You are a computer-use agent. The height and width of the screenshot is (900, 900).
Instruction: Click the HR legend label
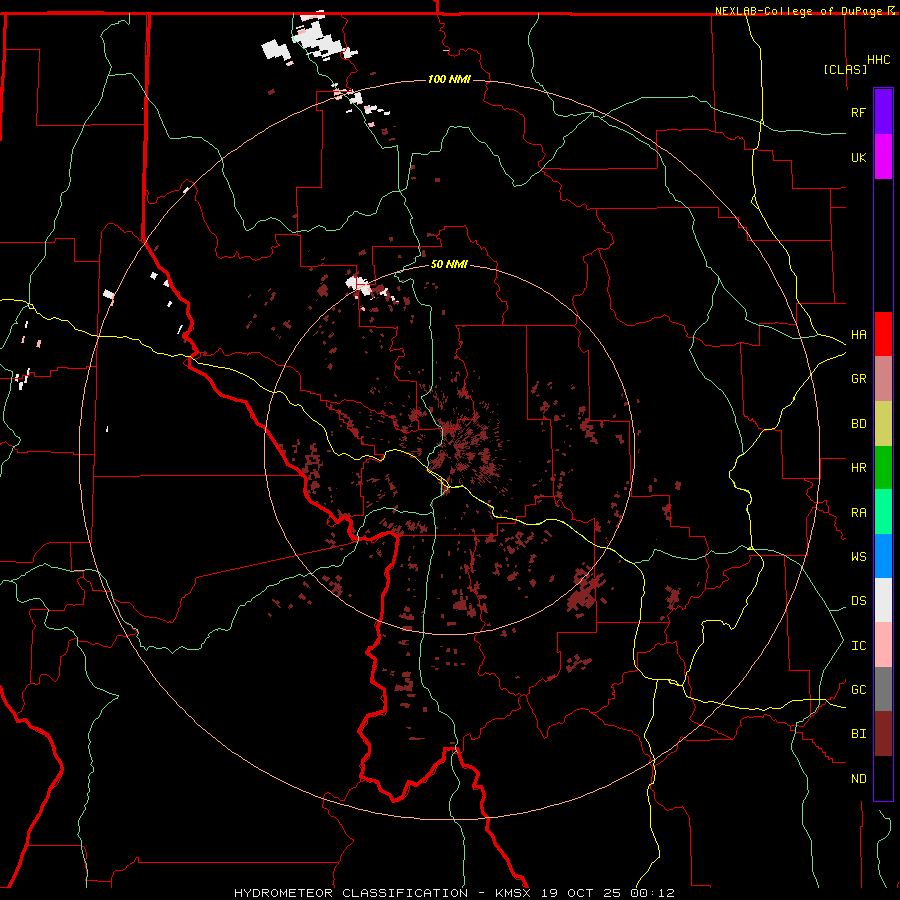point(858,468)
